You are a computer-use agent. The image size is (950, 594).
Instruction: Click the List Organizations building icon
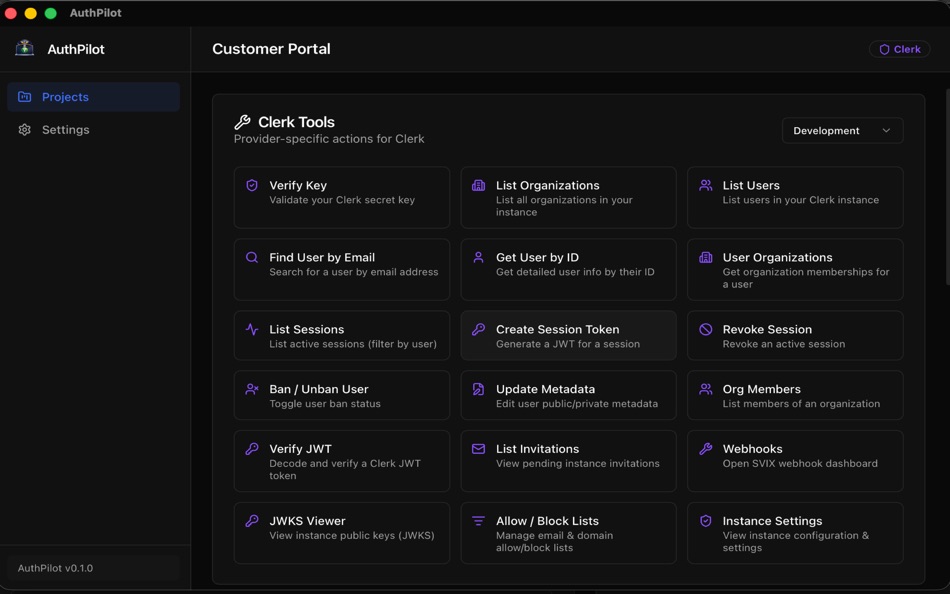(479, 186)
